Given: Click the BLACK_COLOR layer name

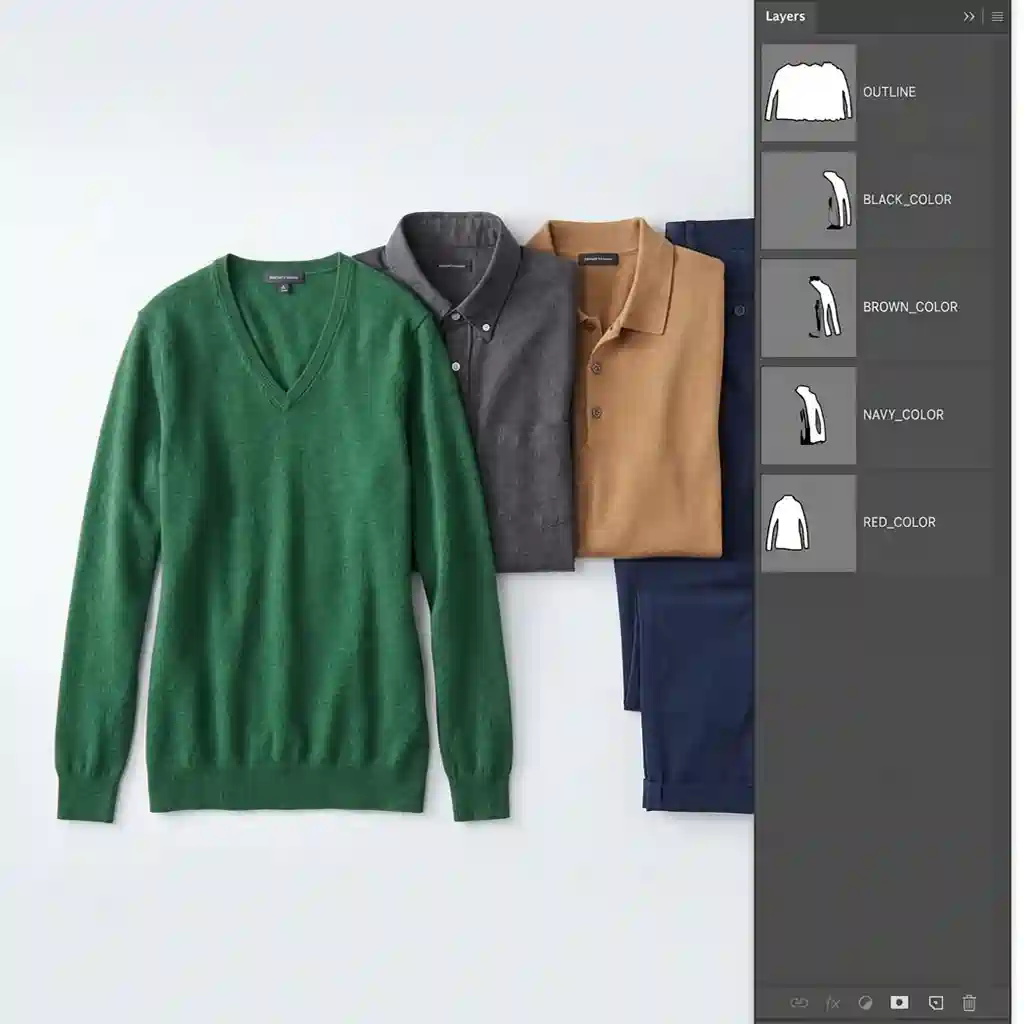Looking at the screenshot, I should (907, 200).
